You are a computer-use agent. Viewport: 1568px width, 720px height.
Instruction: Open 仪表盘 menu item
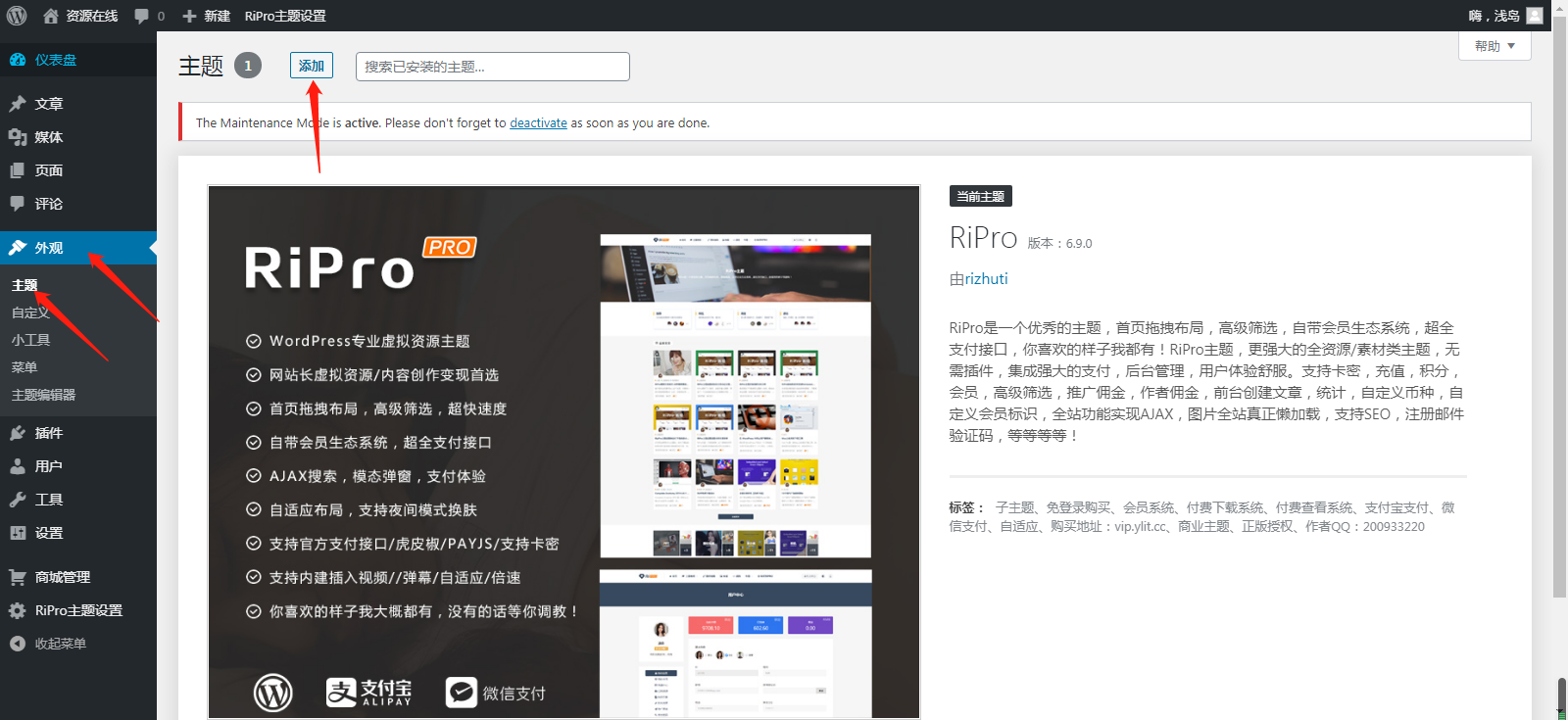tap(78, 60)
